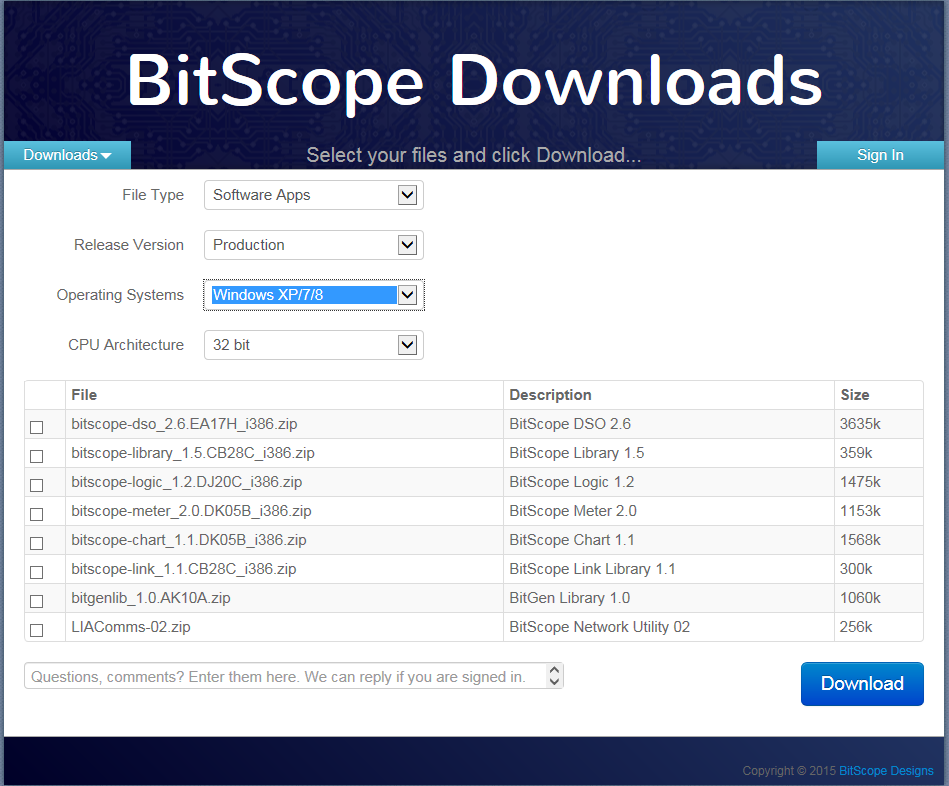Check the bitscope-logic_1.2 file checkbox

[x=36, y=485]
